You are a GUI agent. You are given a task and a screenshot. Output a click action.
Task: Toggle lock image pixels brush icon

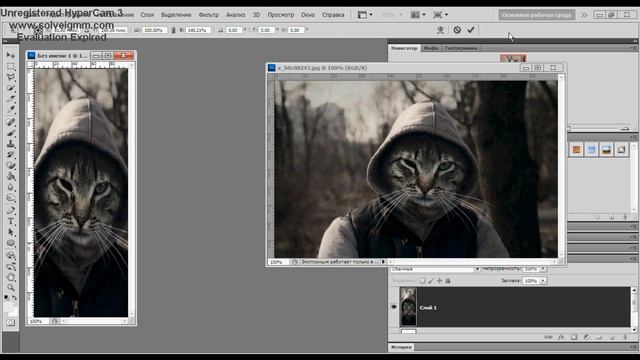(431, 281)
